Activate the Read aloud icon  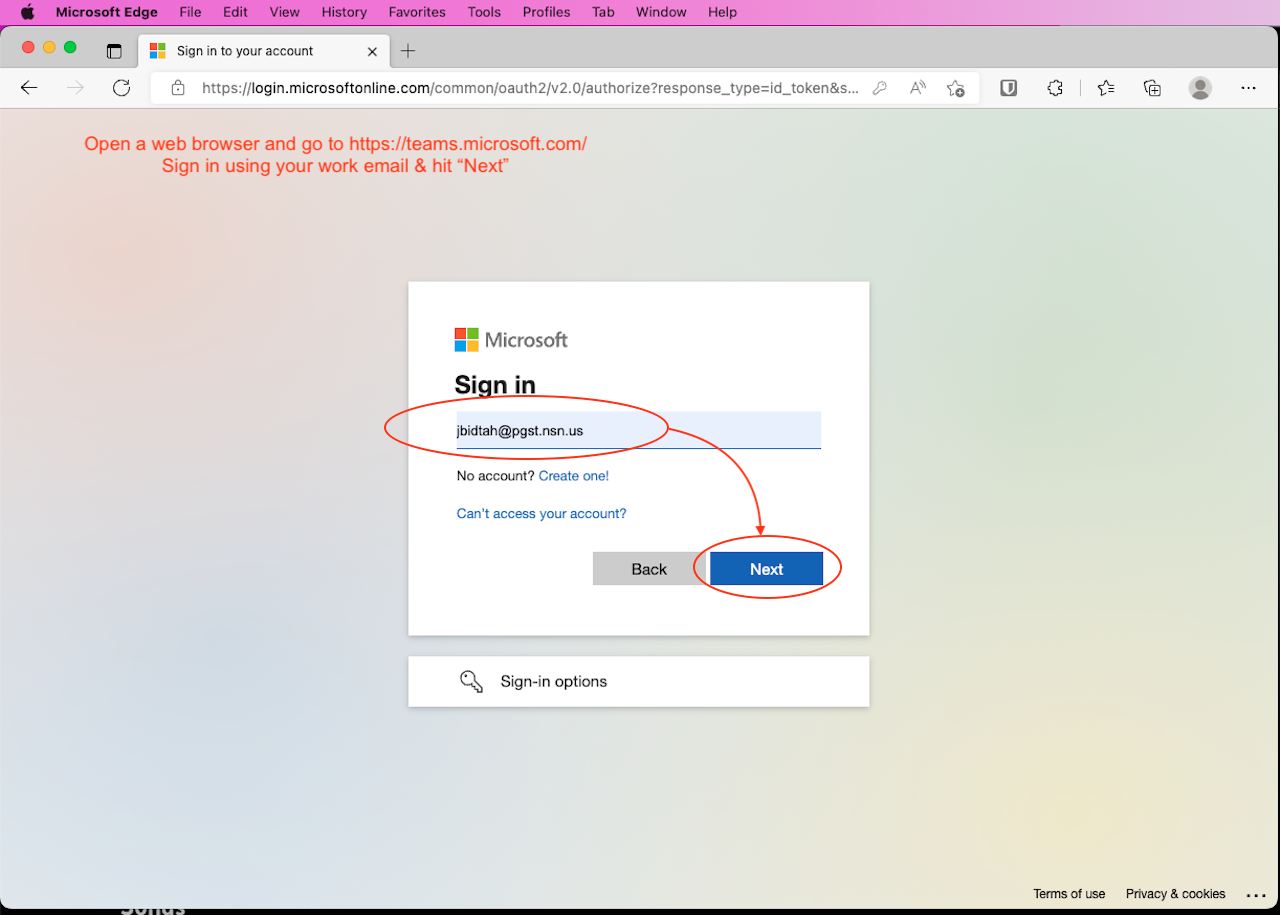pos(917,88)
